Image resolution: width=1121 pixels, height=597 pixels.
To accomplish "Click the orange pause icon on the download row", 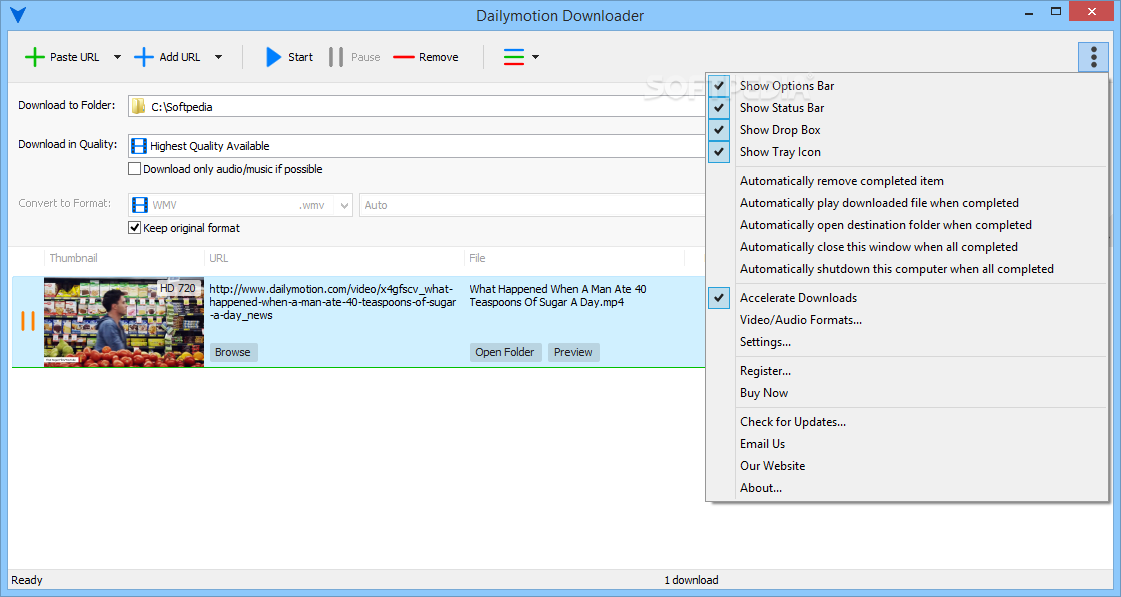I will click(x=28, y=321).
